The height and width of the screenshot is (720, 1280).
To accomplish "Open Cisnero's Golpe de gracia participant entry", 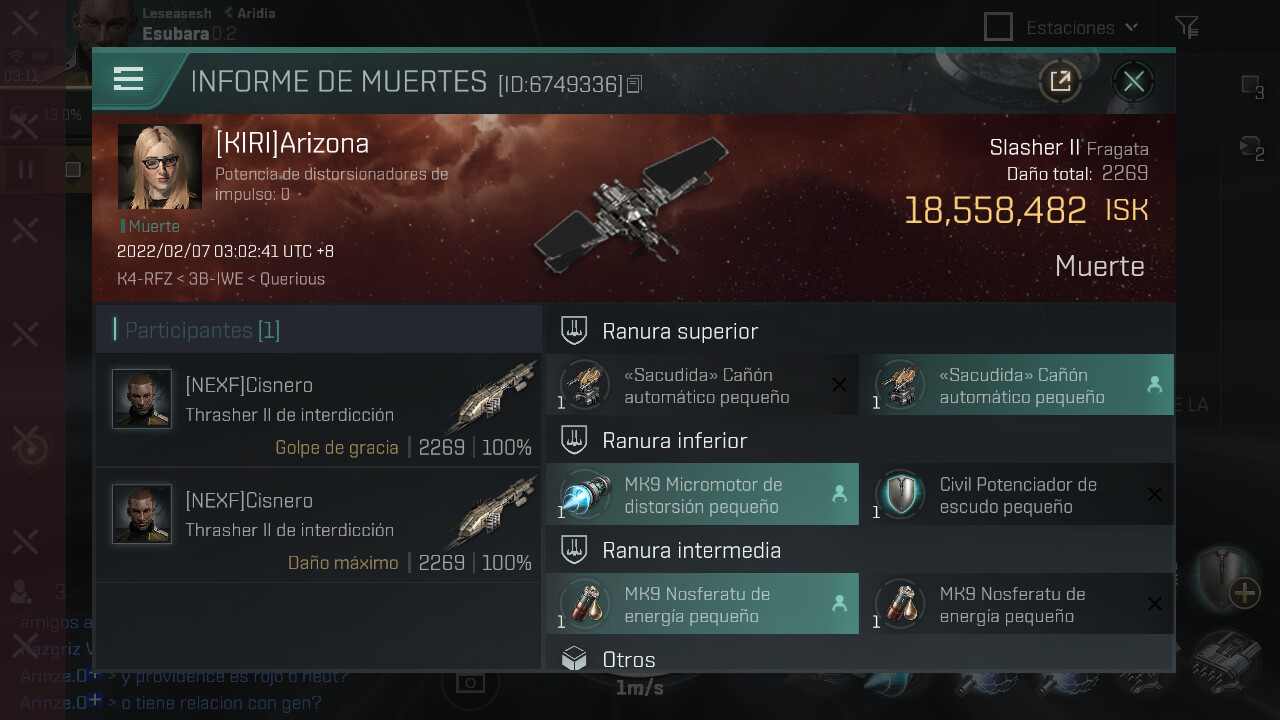I will pos(318,410).
